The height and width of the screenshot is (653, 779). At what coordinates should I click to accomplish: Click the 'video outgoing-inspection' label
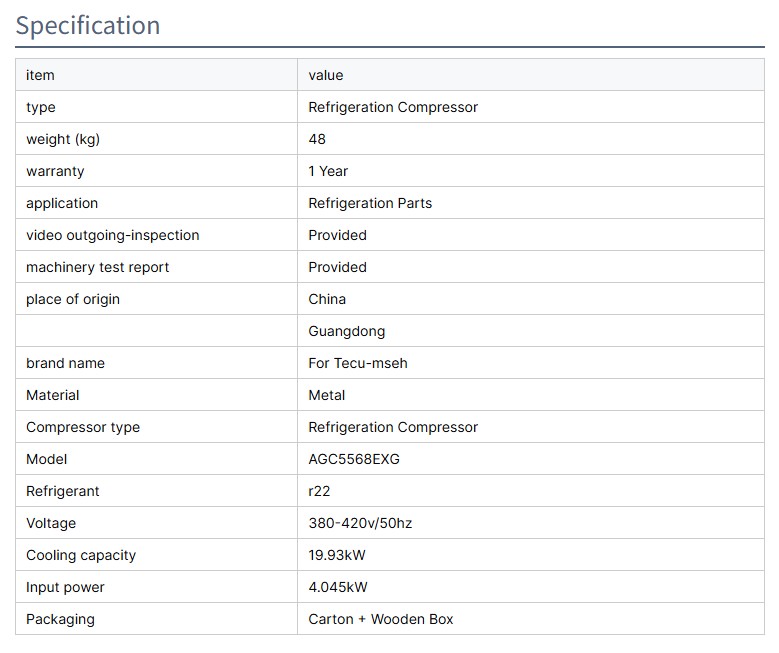pyautogui.click(x=112, y=235)
